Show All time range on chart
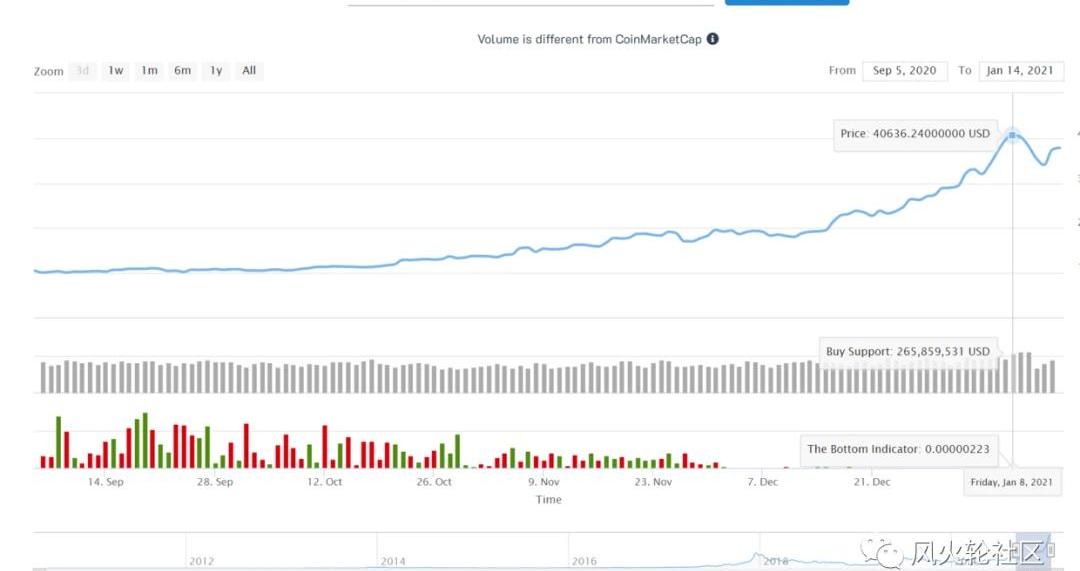Screen dimensions: 1080x571 pyautogui.click(x=249, y=71)
